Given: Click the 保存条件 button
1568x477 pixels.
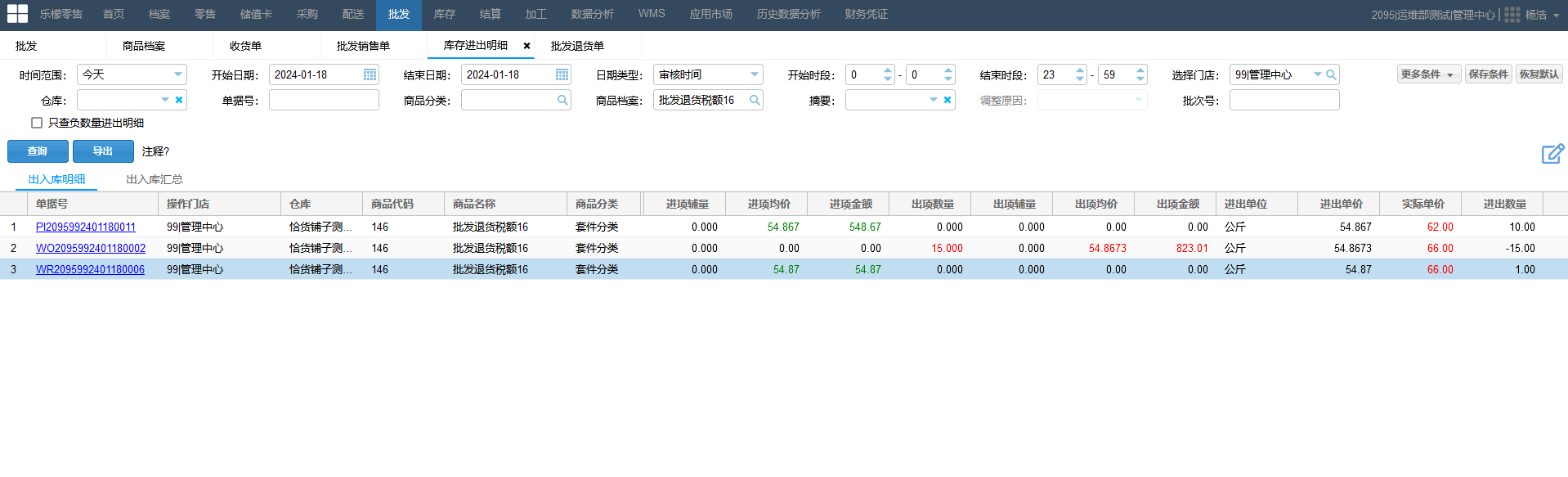Looking at the screenshot, I should (x=1488, y=74).
